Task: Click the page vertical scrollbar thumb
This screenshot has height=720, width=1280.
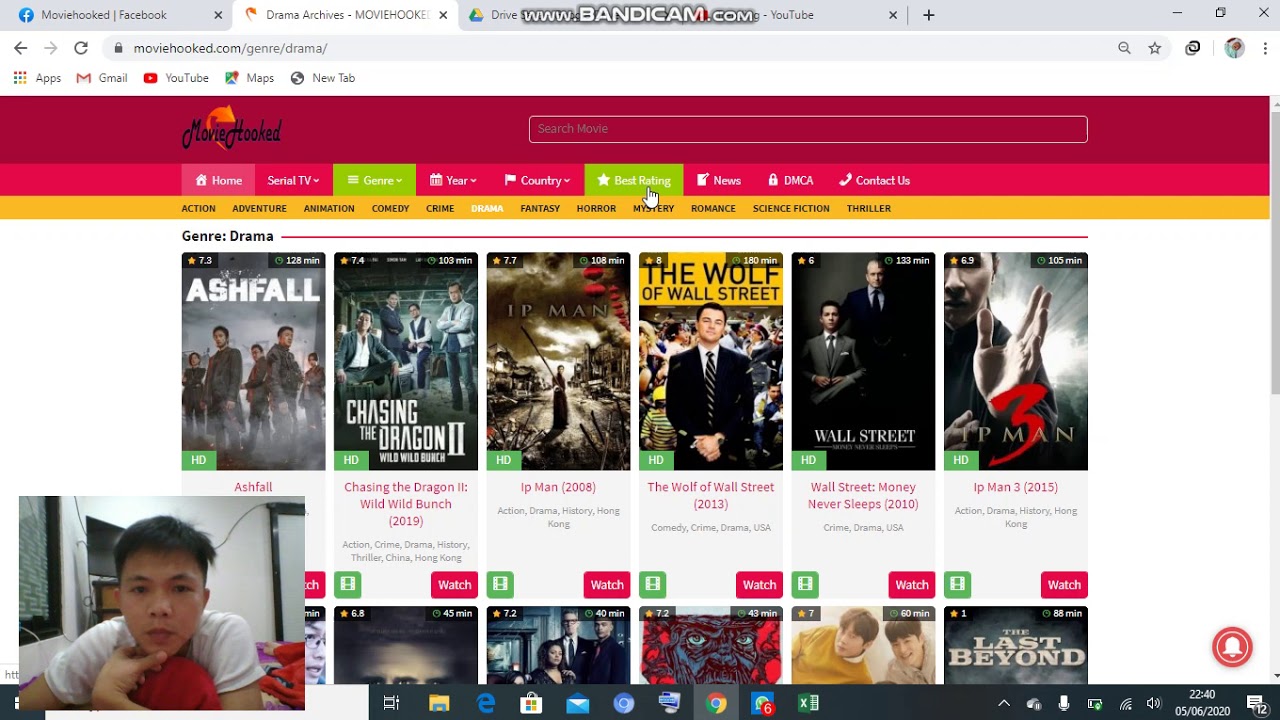Action: tap(1275, 253)
